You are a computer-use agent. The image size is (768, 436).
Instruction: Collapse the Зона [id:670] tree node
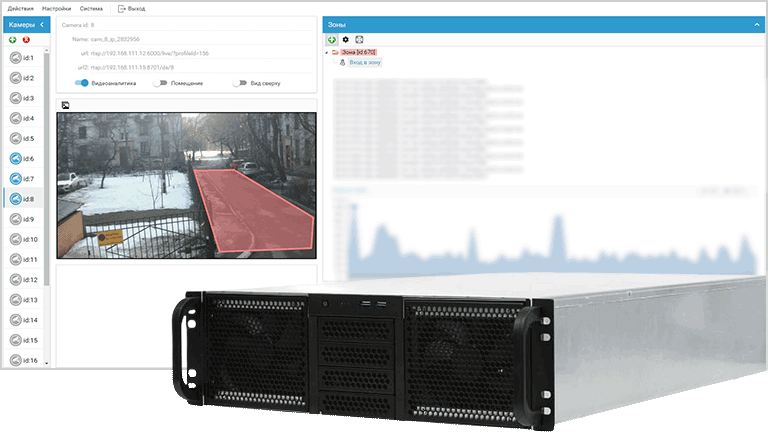[326, 52]
